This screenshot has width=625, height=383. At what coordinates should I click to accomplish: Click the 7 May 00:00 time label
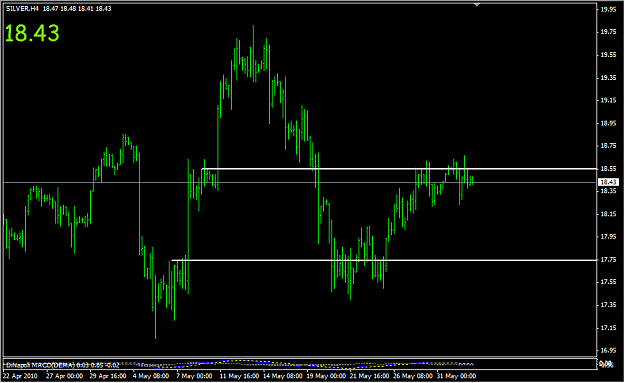(x=195, y=376)
